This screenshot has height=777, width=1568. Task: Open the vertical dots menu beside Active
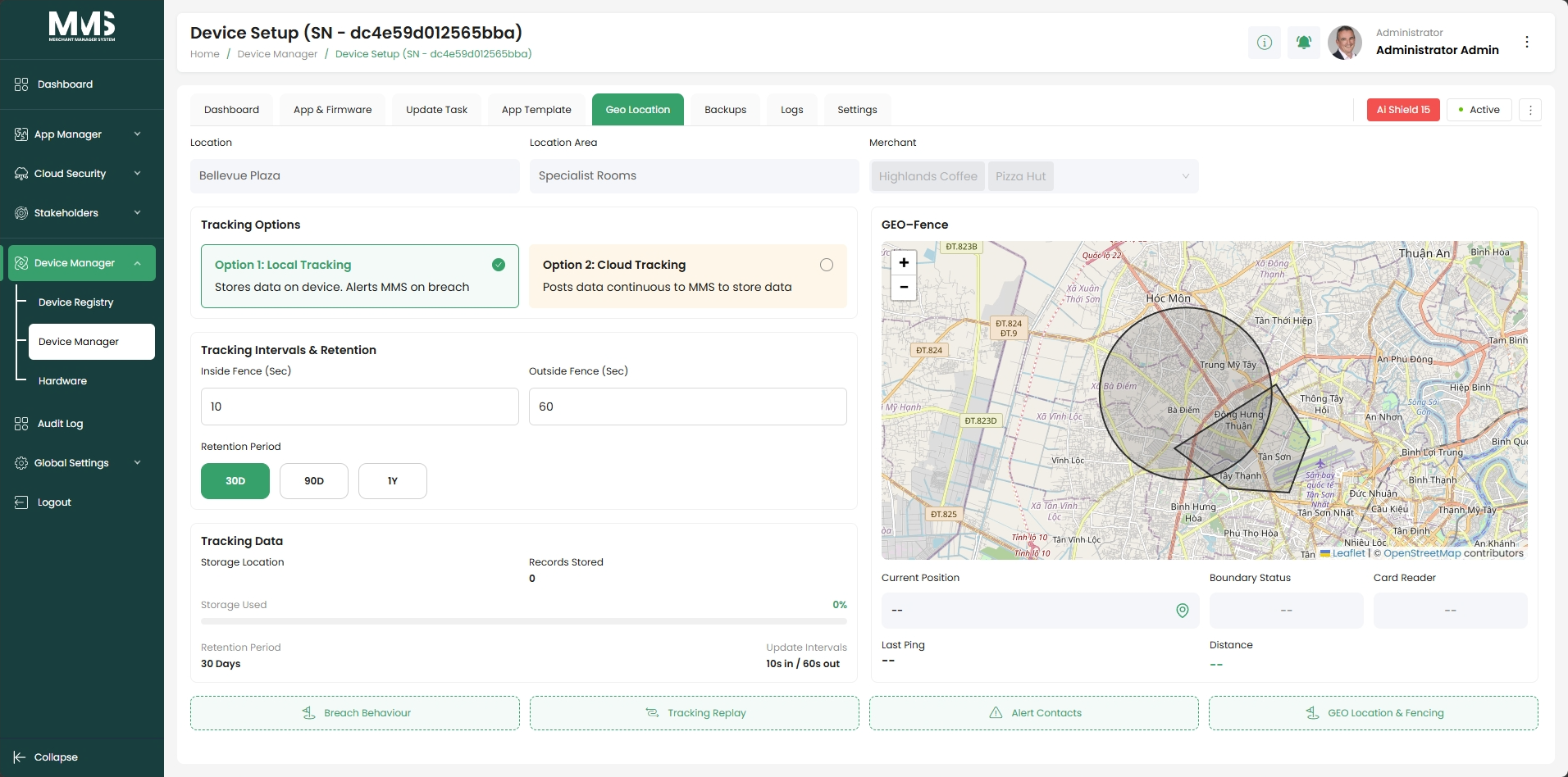click(x=1530, y=110)
